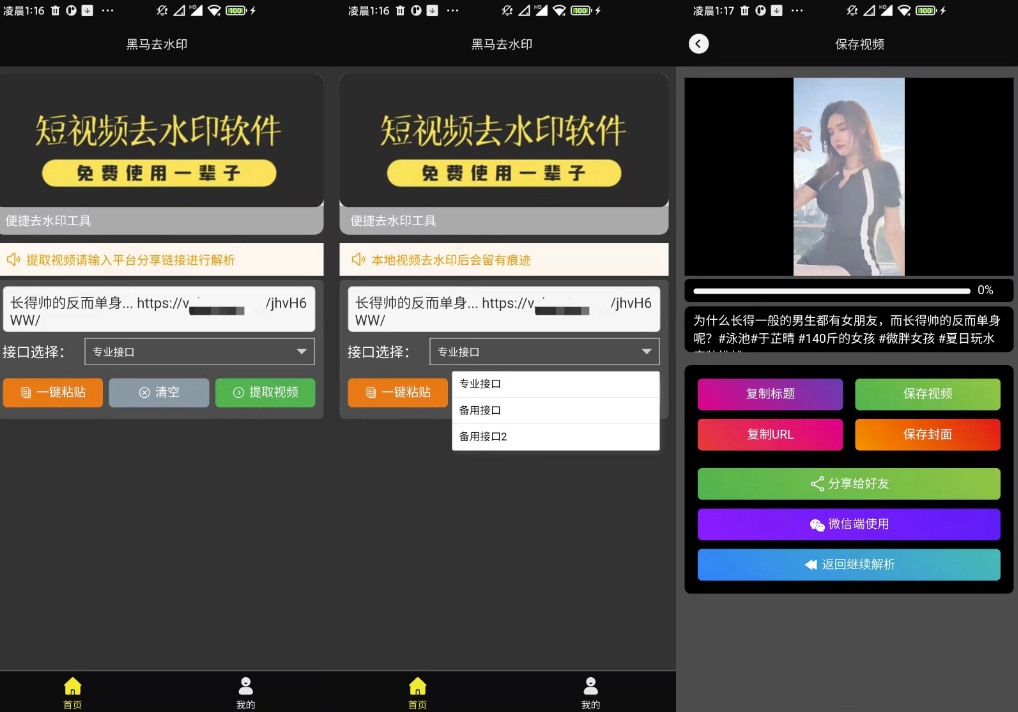Select 备用接口2 option from dropdown list

coord(556,437)
